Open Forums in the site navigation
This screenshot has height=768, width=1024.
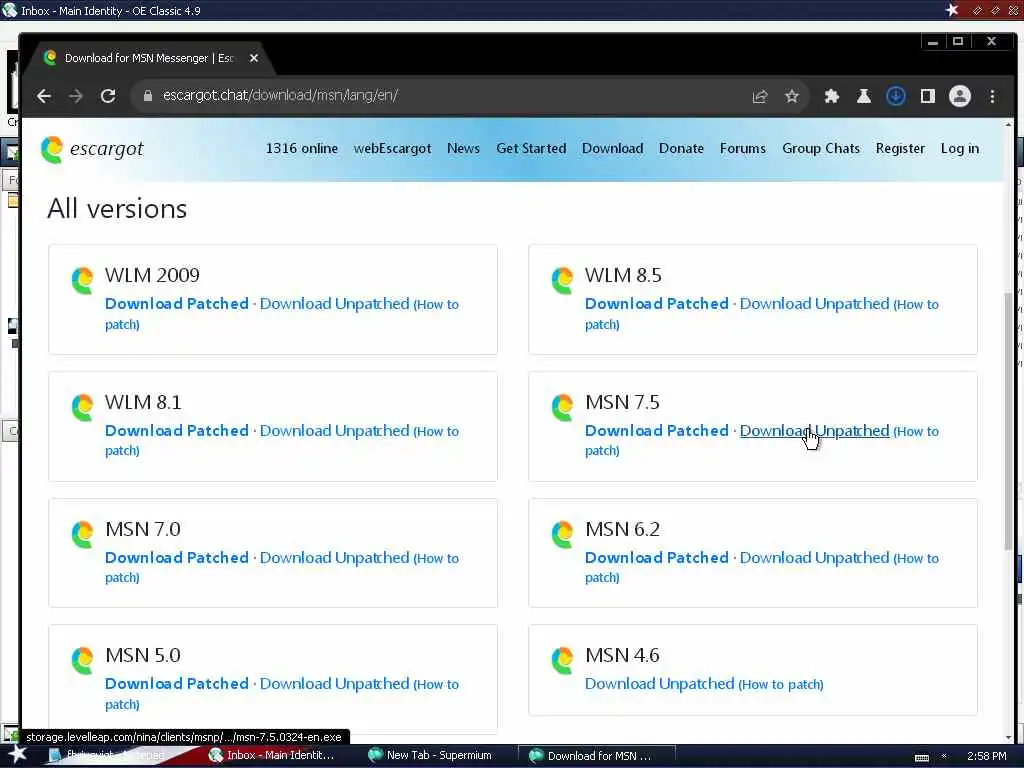coord(743,148)
